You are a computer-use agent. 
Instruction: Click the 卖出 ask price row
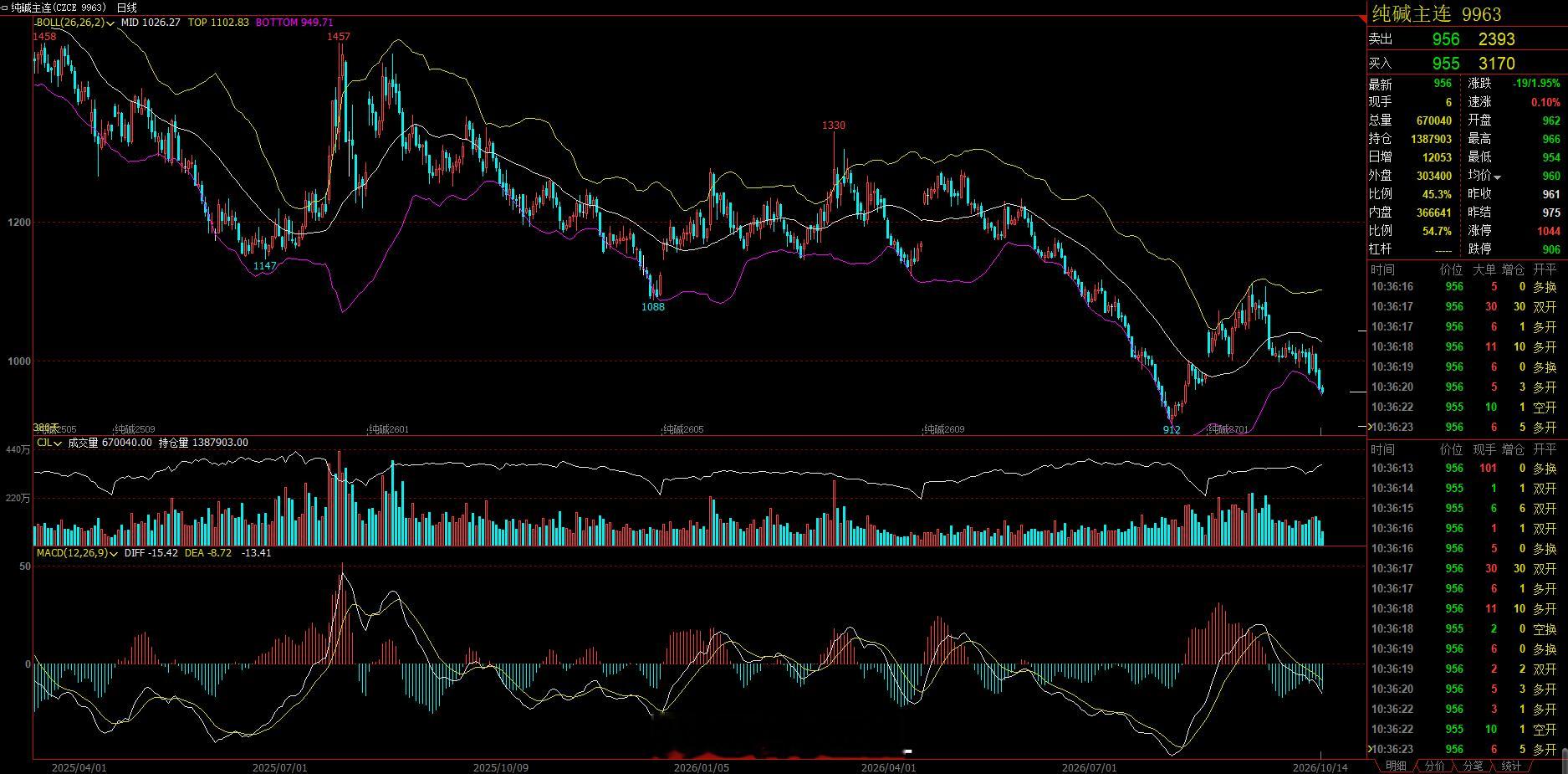1467,39
